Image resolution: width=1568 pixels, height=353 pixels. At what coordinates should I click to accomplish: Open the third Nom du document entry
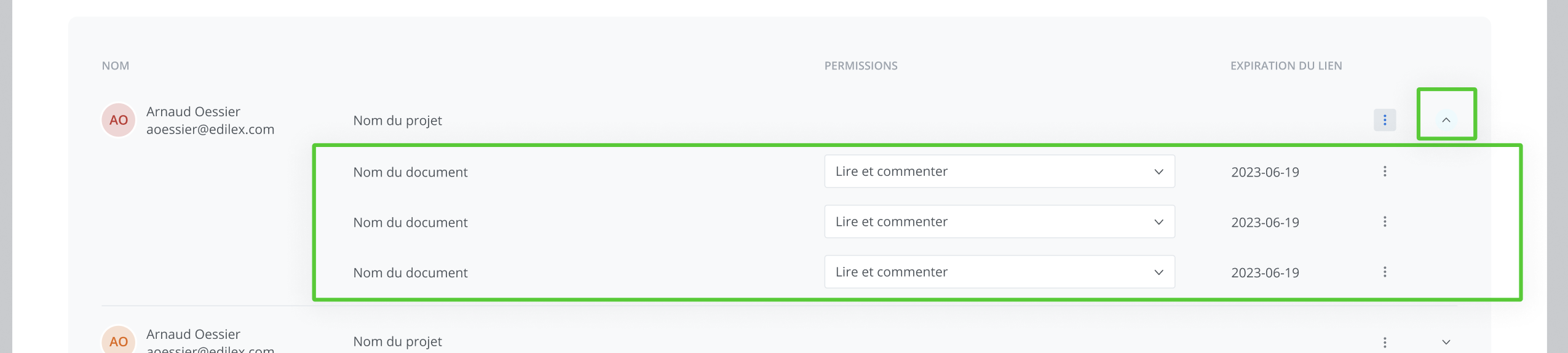click(x=410, y=273)
